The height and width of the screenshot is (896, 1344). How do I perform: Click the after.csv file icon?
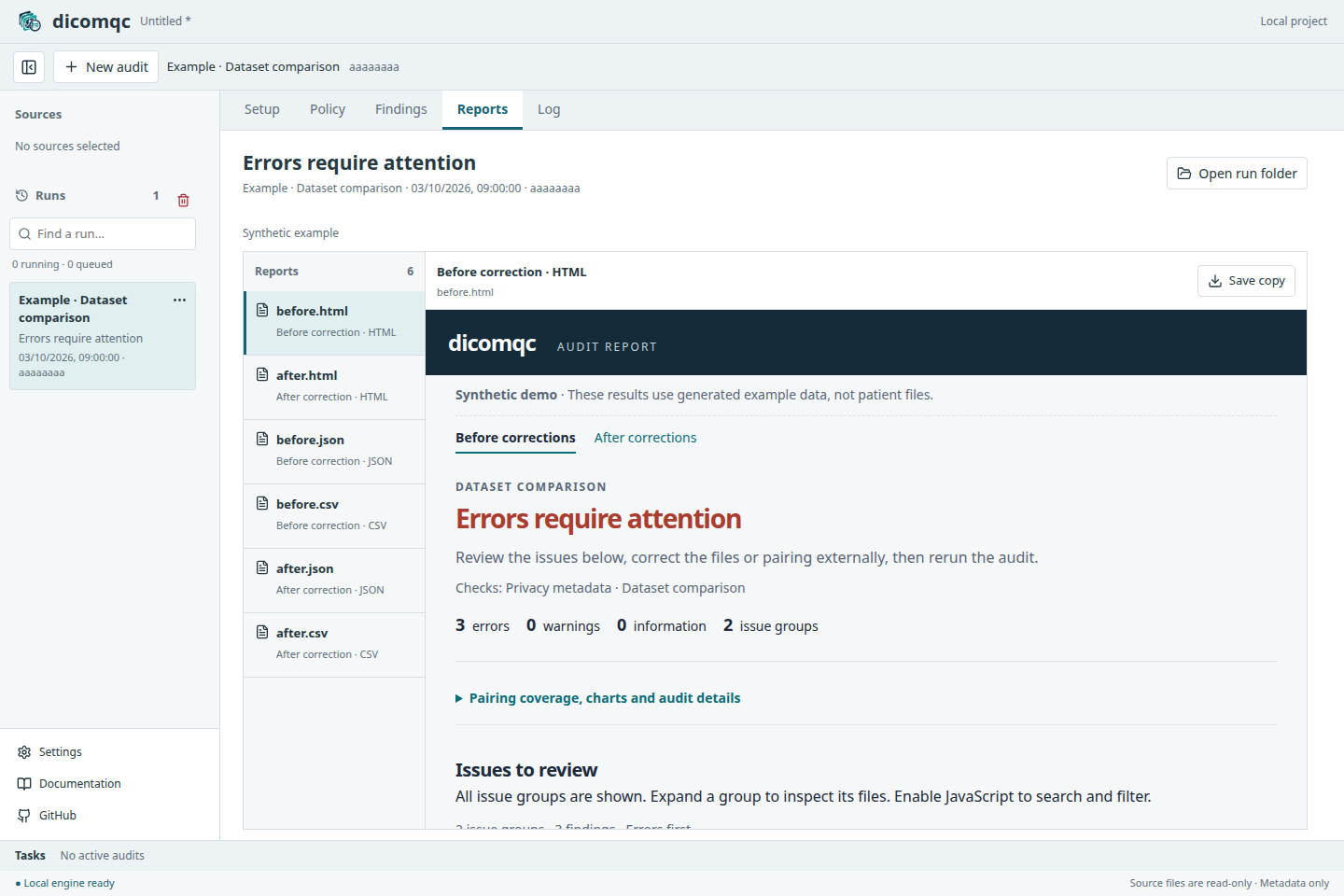262,632
